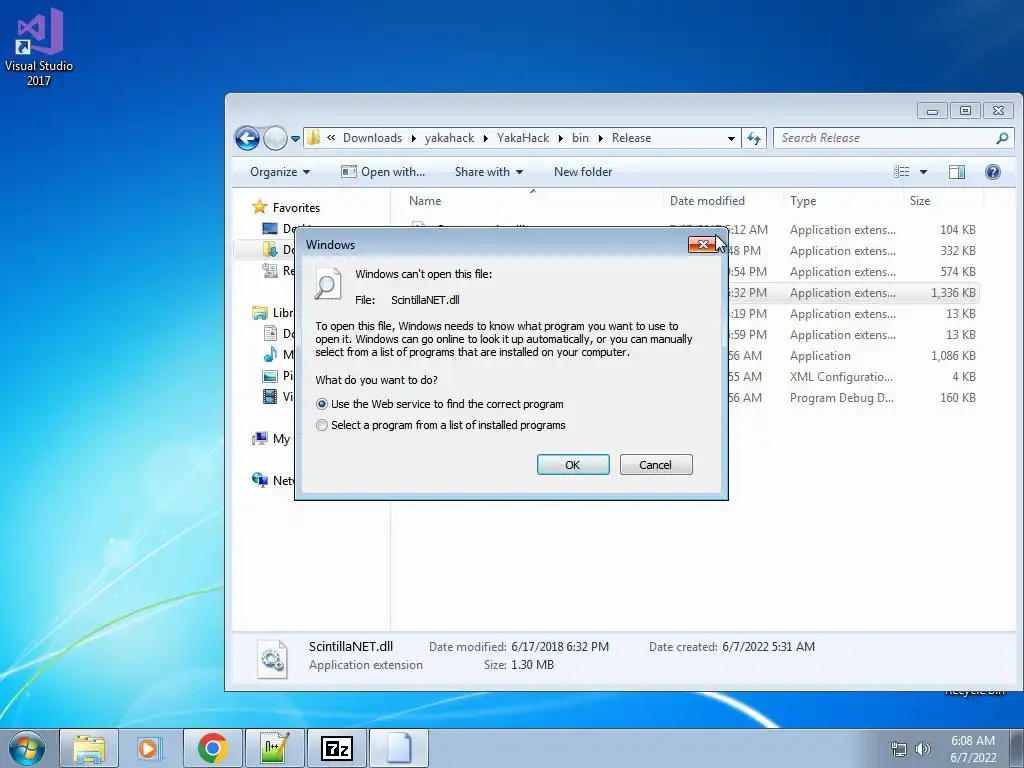
Task: Click the network tray icon
Action: (x=899, y=749)
